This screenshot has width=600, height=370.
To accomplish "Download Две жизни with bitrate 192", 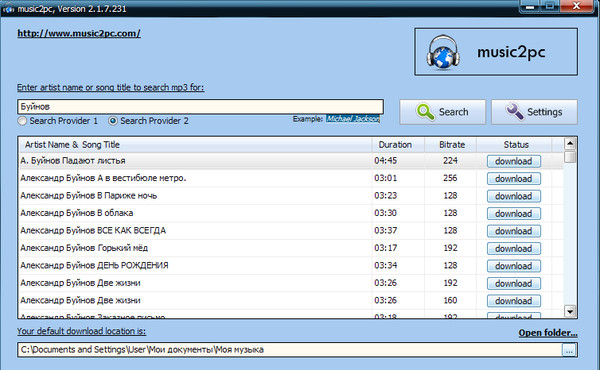I will point(514,284).
